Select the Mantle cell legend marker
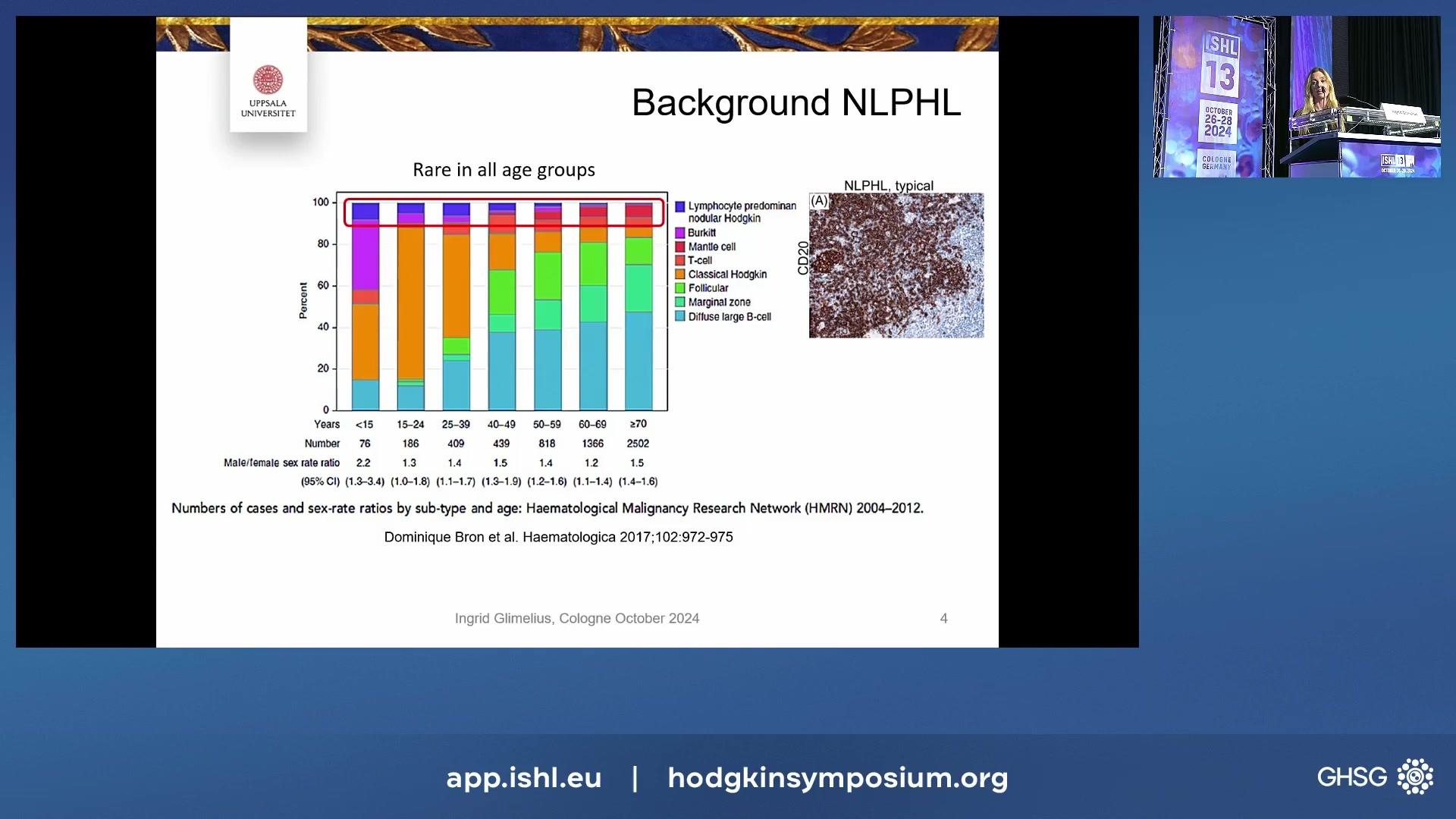This screenshot has width=1456, height=819. (x=680, y=246)
